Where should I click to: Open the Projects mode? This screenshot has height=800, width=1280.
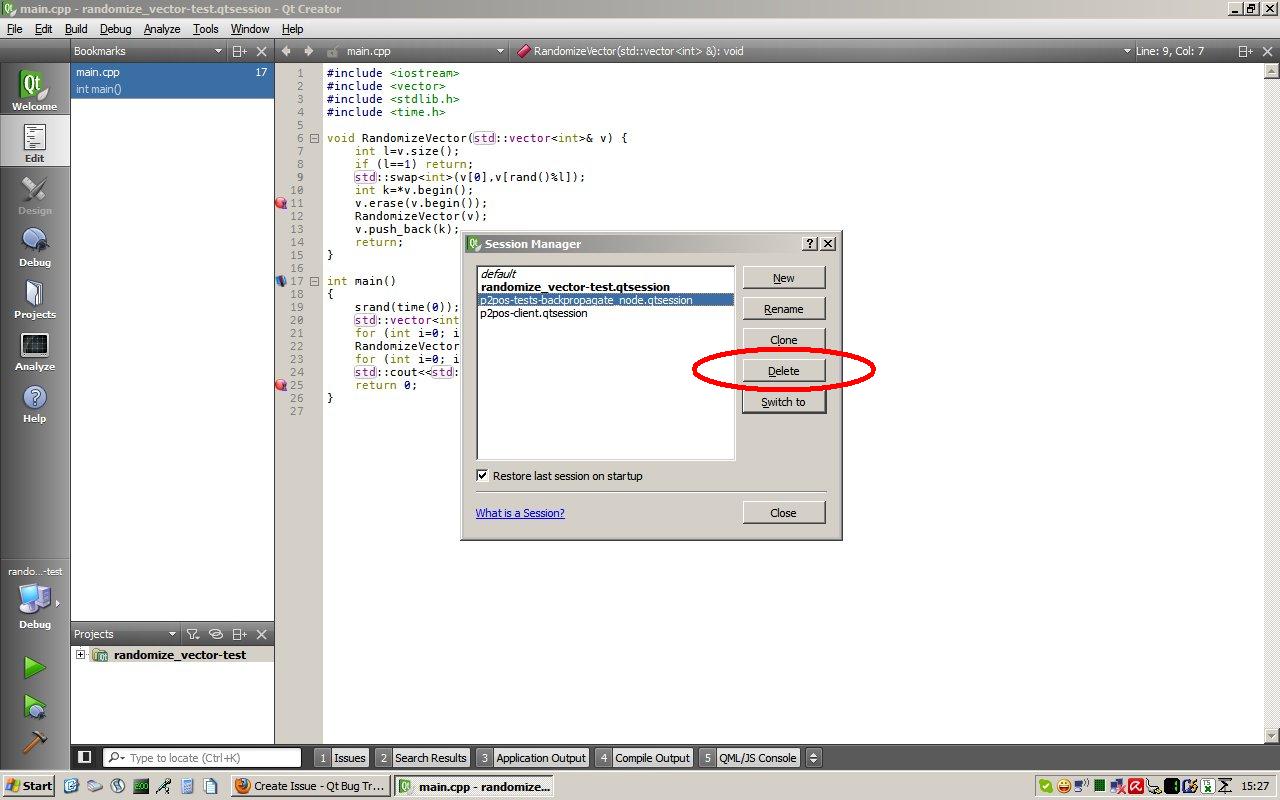coord(34,299)
